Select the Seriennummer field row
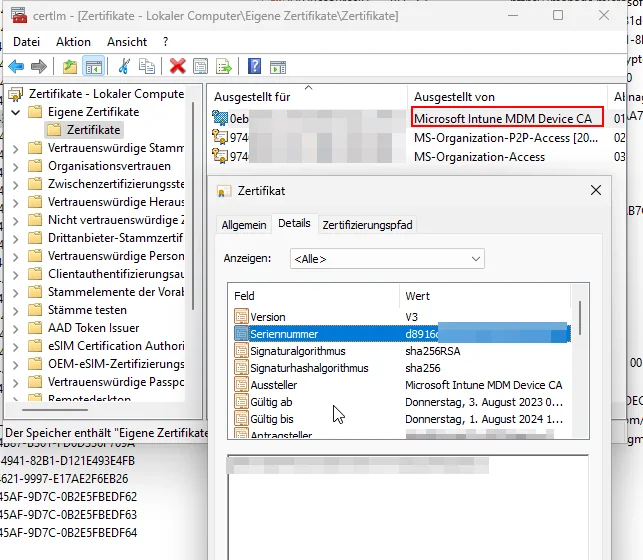Screen dimensions: 643x560 [x=402, y=334]
